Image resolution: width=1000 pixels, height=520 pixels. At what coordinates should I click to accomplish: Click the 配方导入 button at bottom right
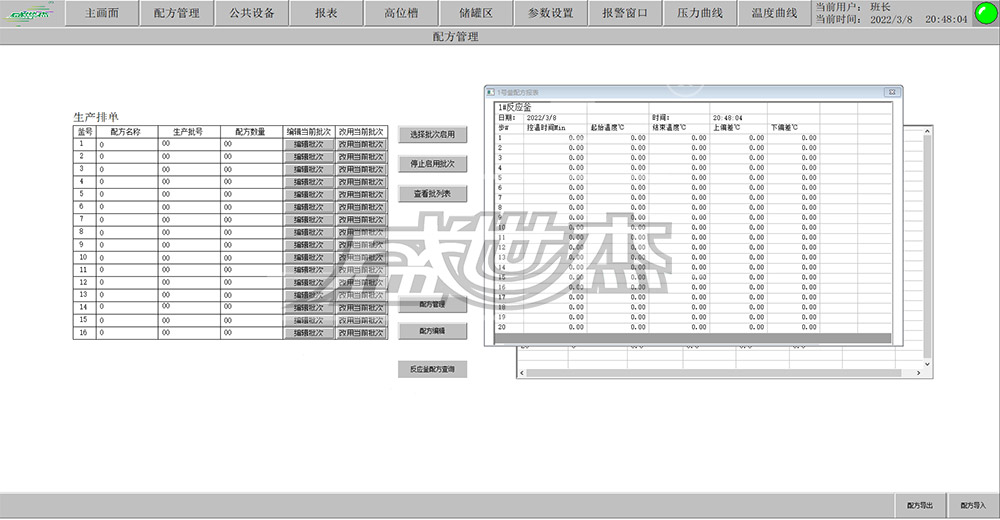973,506
